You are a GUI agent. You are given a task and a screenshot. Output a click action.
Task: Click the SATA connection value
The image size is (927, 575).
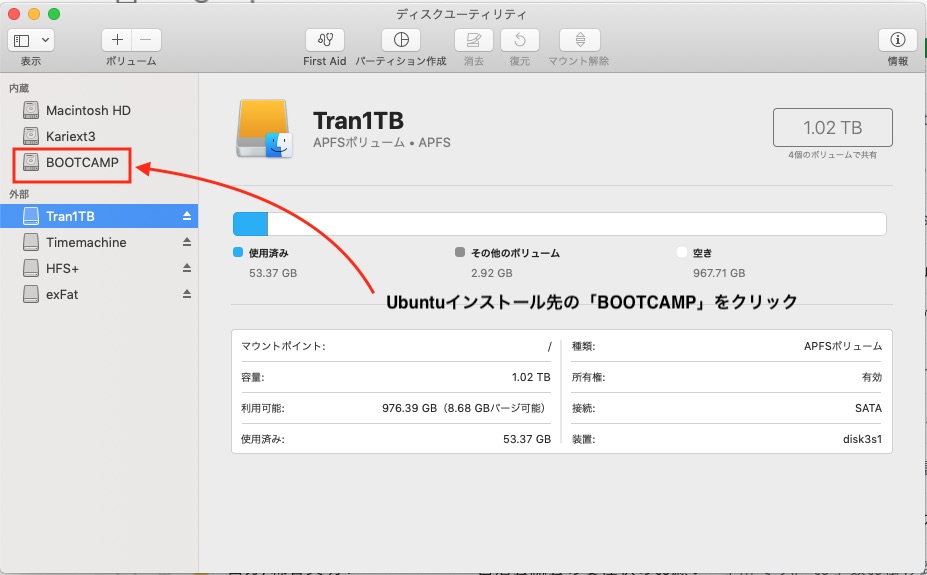pyautogui.click(x=868, y=408)
